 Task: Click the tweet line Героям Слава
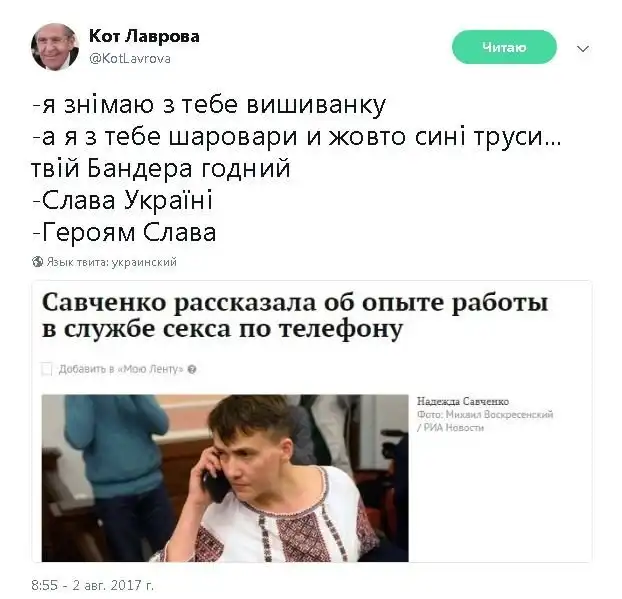tap(124, 232)
